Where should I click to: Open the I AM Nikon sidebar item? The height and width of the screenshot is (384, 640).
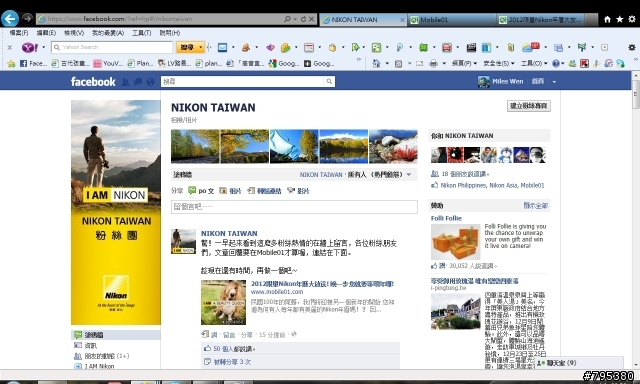click(x=99, y=366)
